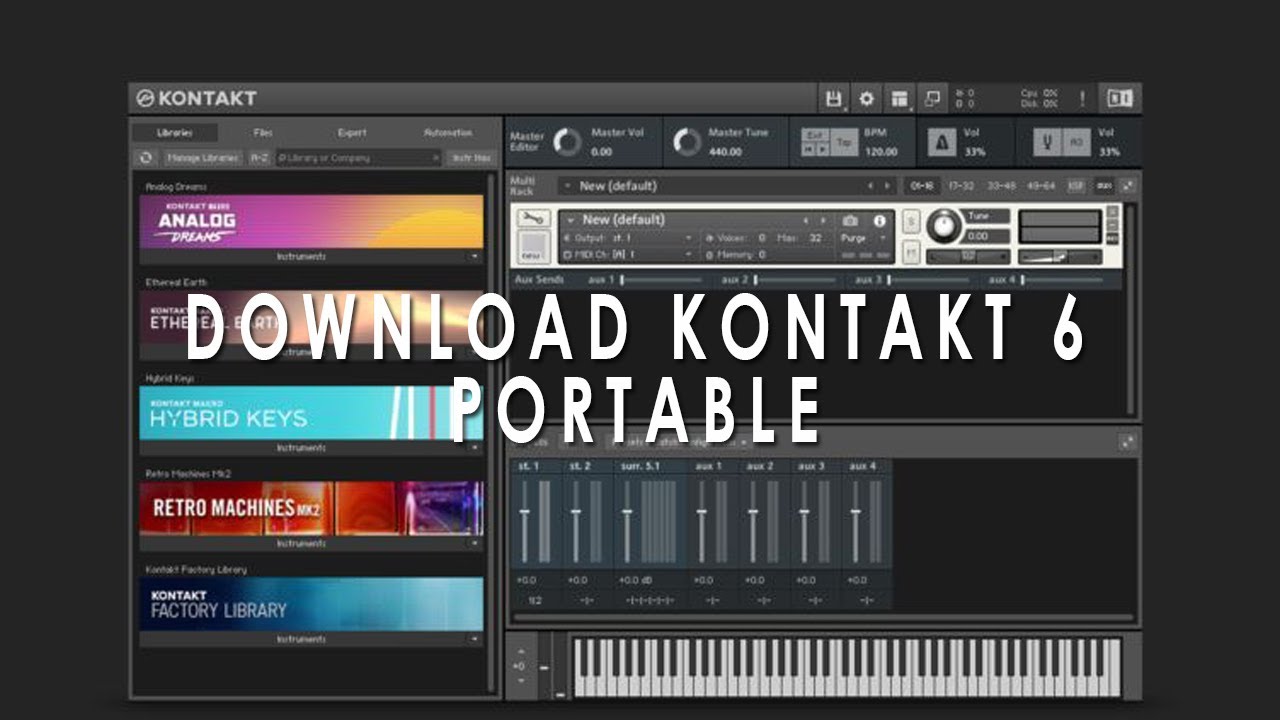Expand Analog Dreams Instruments dropdown arrow

click(475, 257)
